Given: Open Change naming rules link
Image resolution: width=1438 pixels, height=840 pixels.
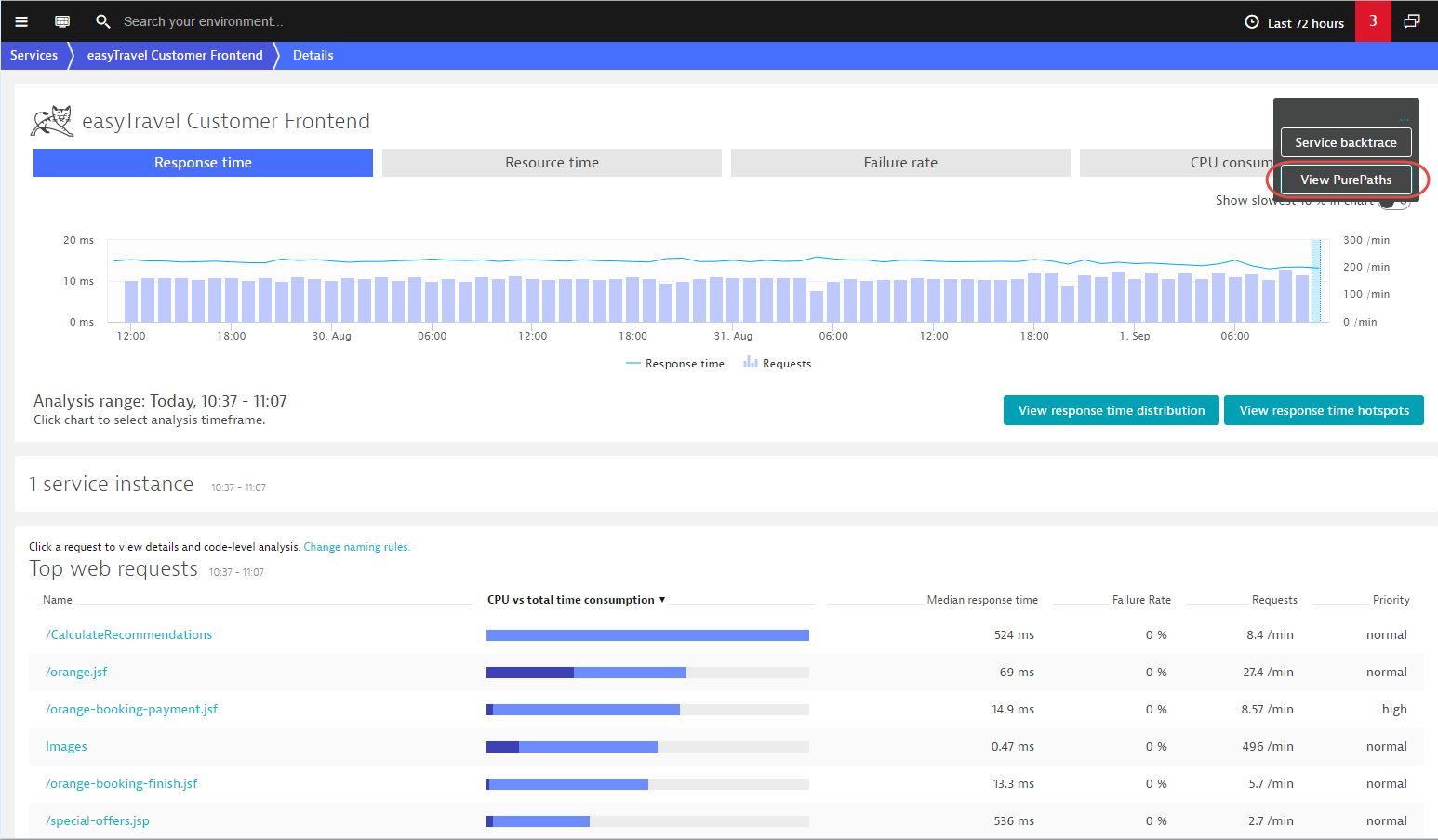Looking at the screenshot, I should (x=356, y=547).
